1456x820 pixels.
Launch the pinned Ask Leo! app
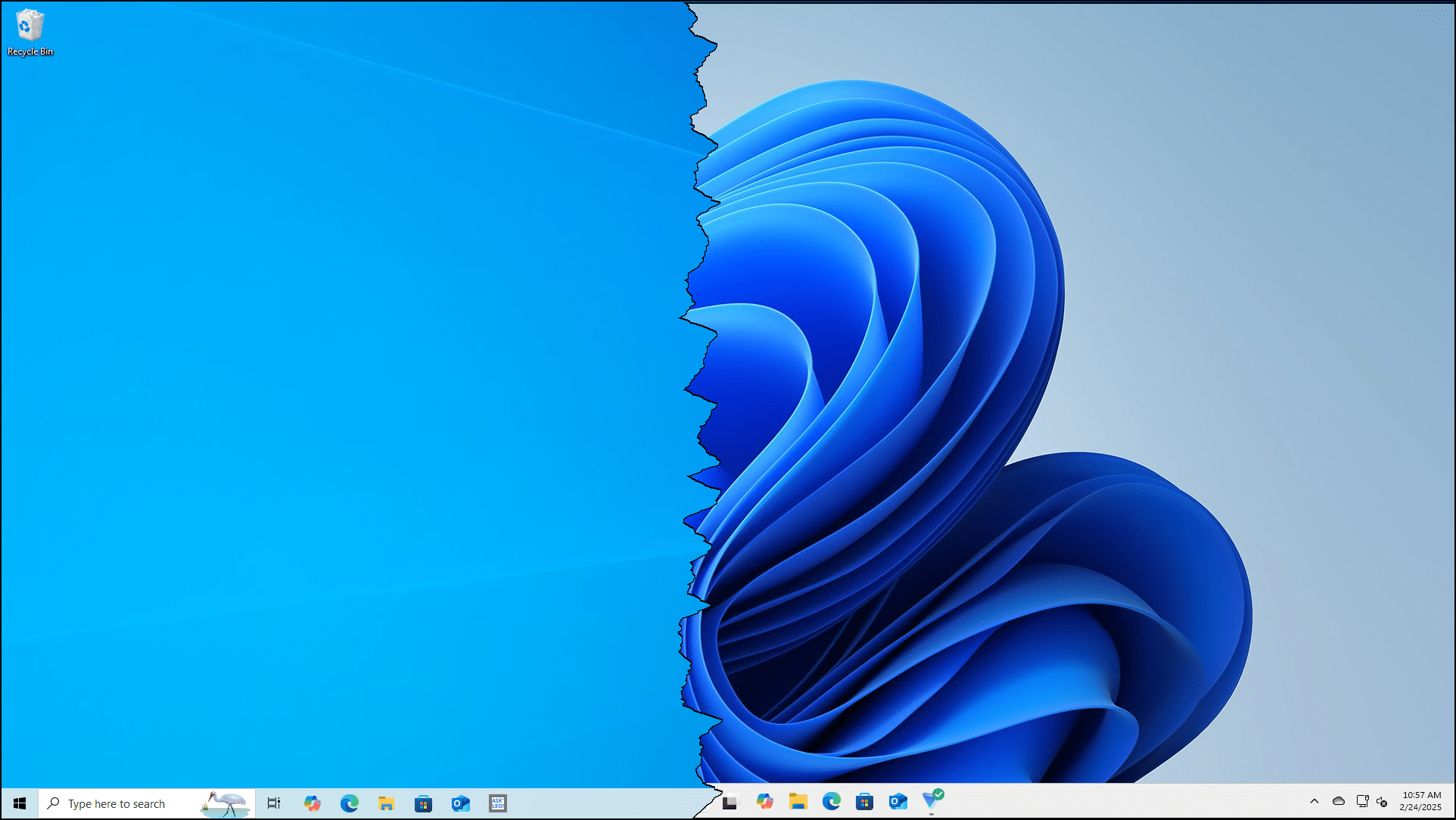(497, 803)
